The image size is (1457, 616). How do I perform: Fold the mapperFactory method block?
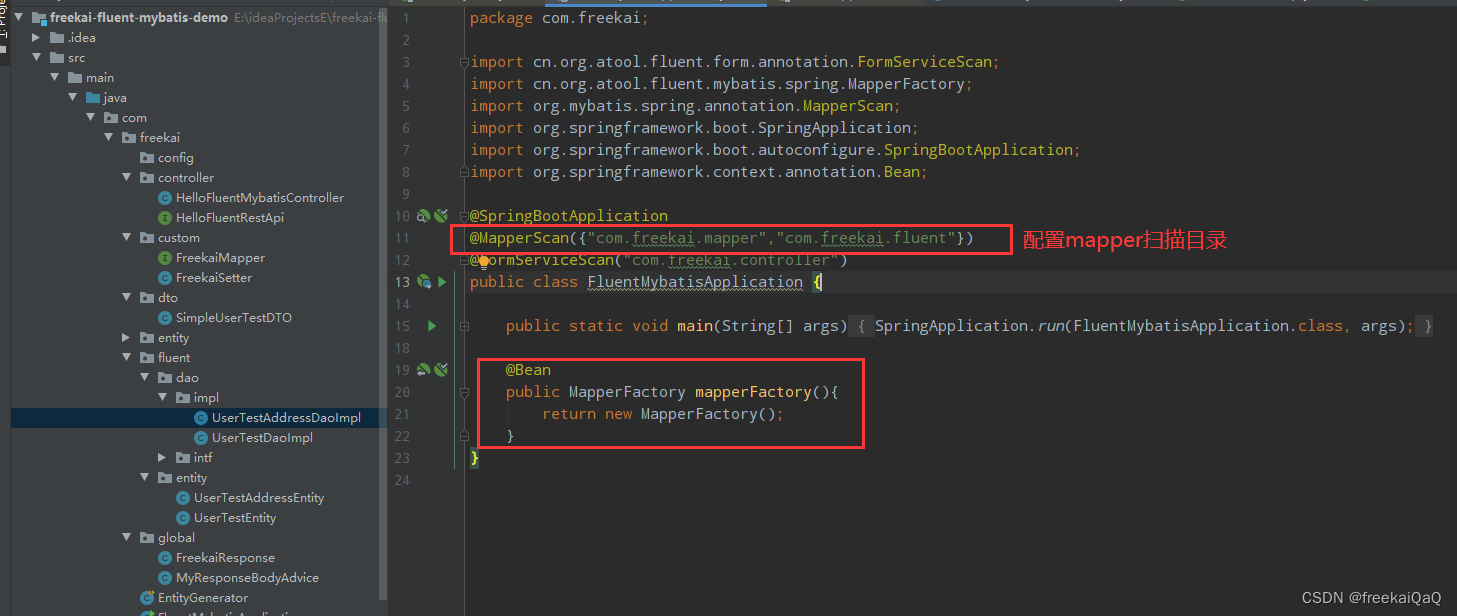tap(464, 392)
